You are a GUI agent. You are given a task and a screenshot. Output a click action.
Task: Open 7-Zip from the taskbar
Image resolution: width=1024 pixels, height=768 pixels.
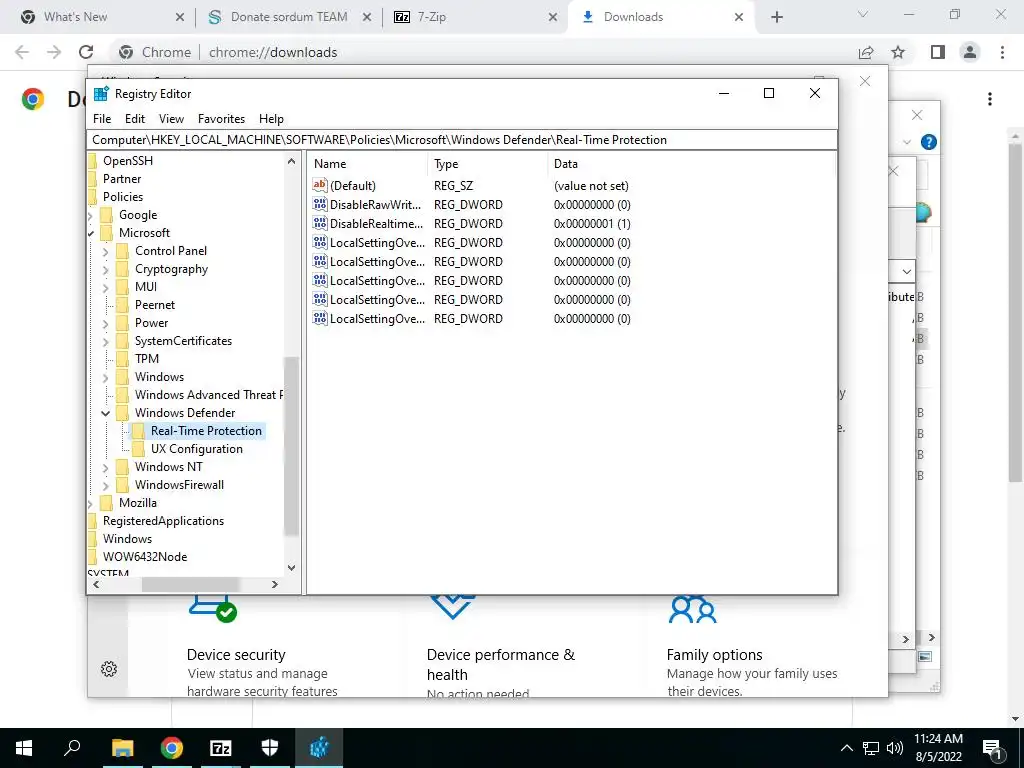[221, 748]
